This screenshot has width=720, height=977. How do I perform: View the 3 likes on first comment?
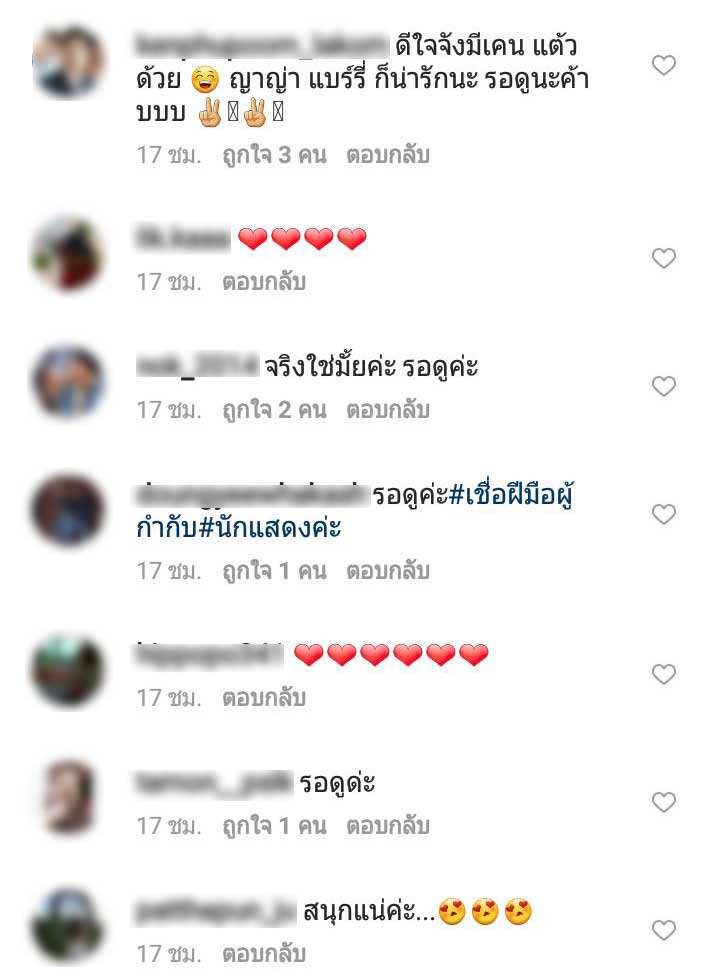pyautogui.click(x=275, y=155)
